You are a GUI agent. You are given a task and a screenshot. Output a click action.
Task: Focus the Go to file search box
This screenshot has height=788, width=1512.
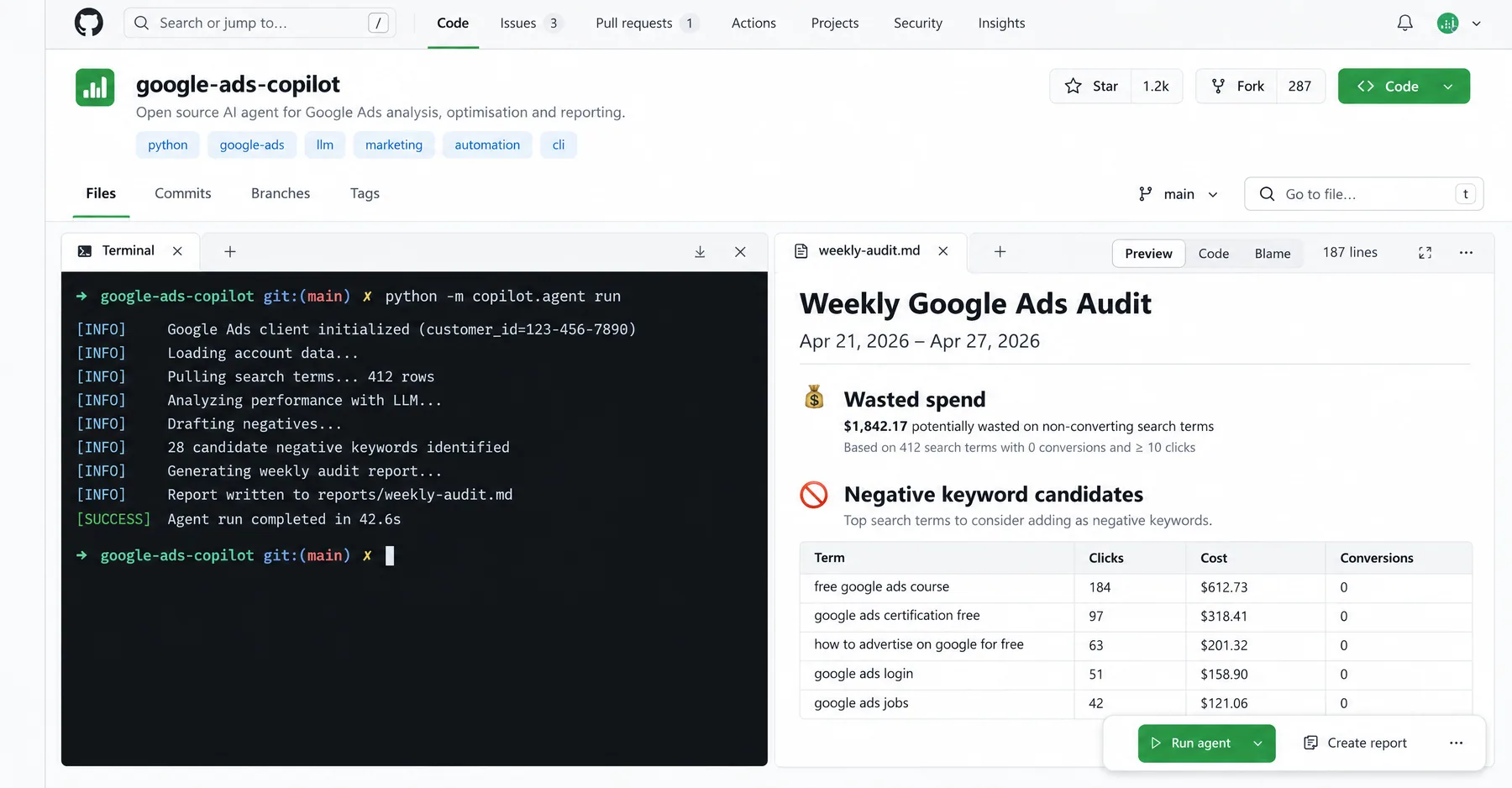(1363, 194)
